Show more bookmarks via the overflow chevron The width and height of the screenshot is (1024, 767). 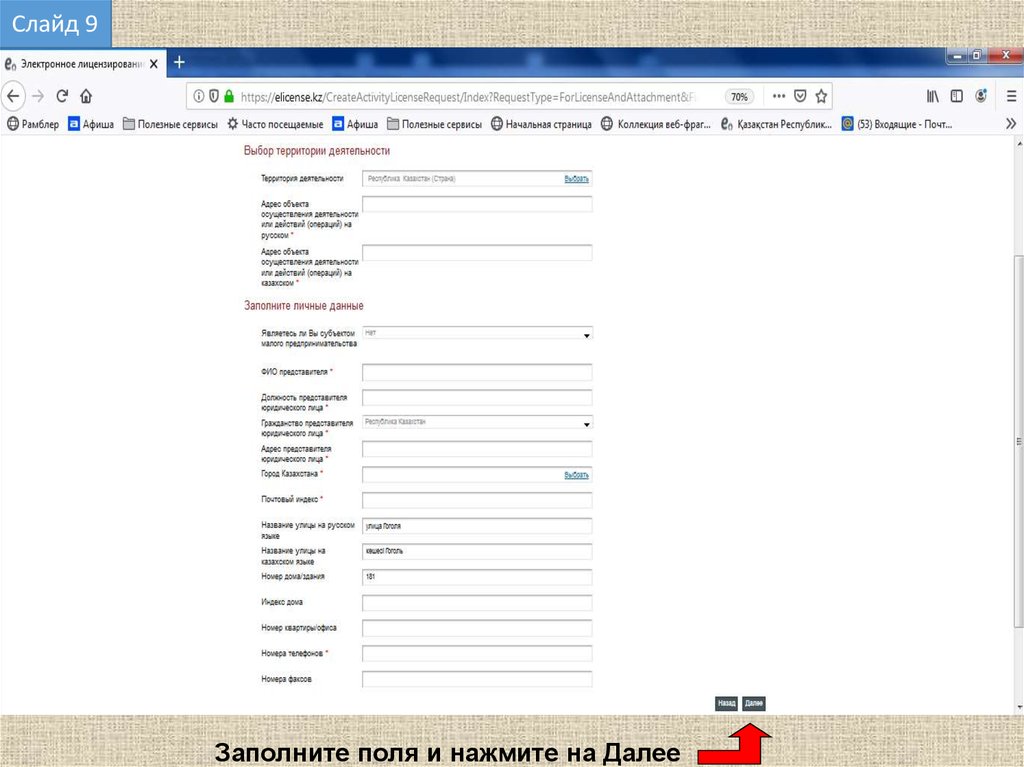pyautogui.click(x=1009, y=125)
